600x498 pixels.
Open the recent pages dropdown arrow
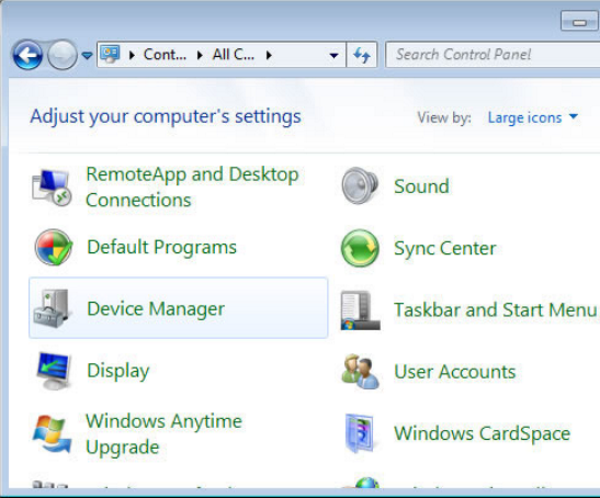(87, 56)
